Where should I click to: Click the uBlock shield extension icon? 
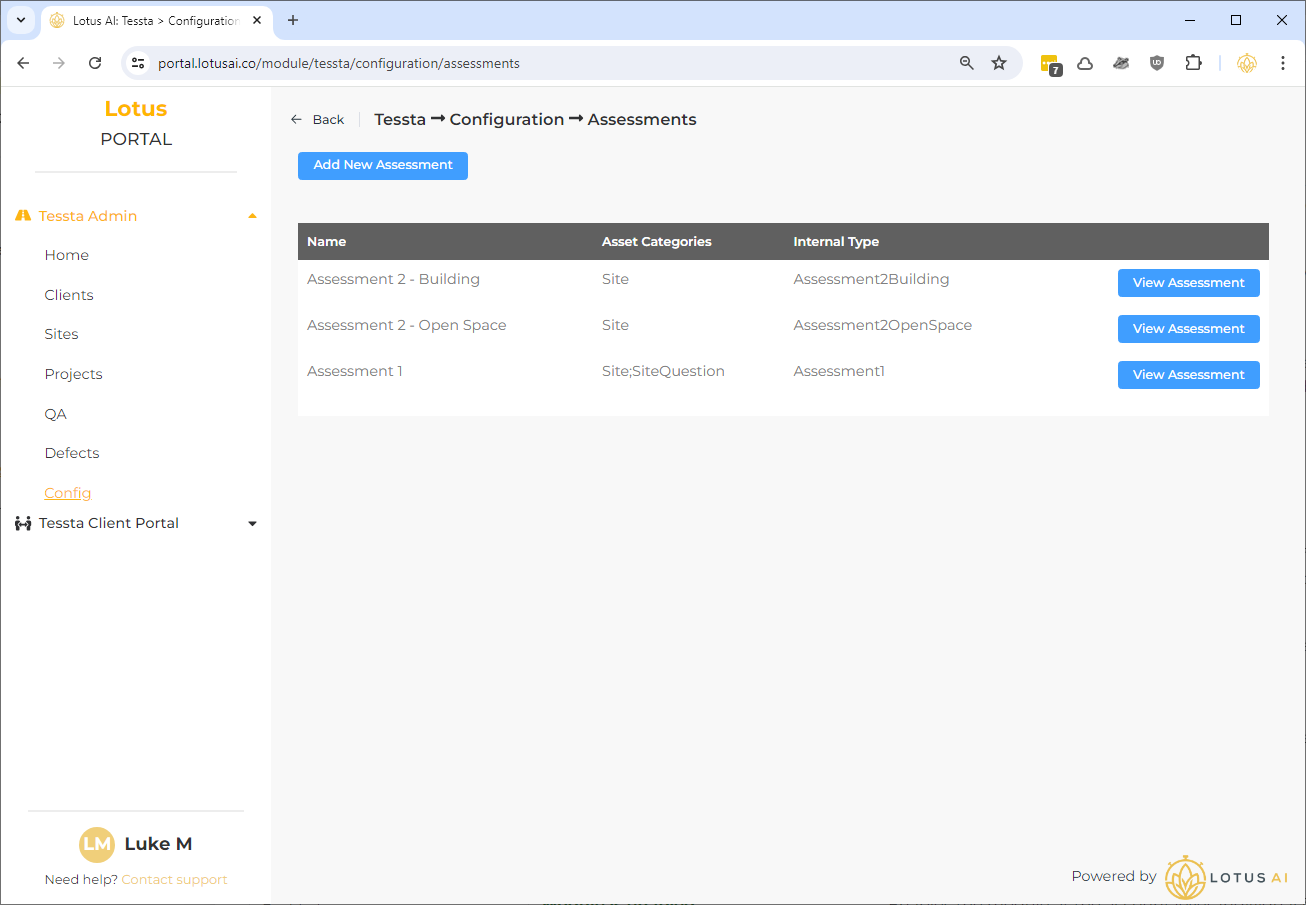pyautogui.click(x=1157, y=63)
